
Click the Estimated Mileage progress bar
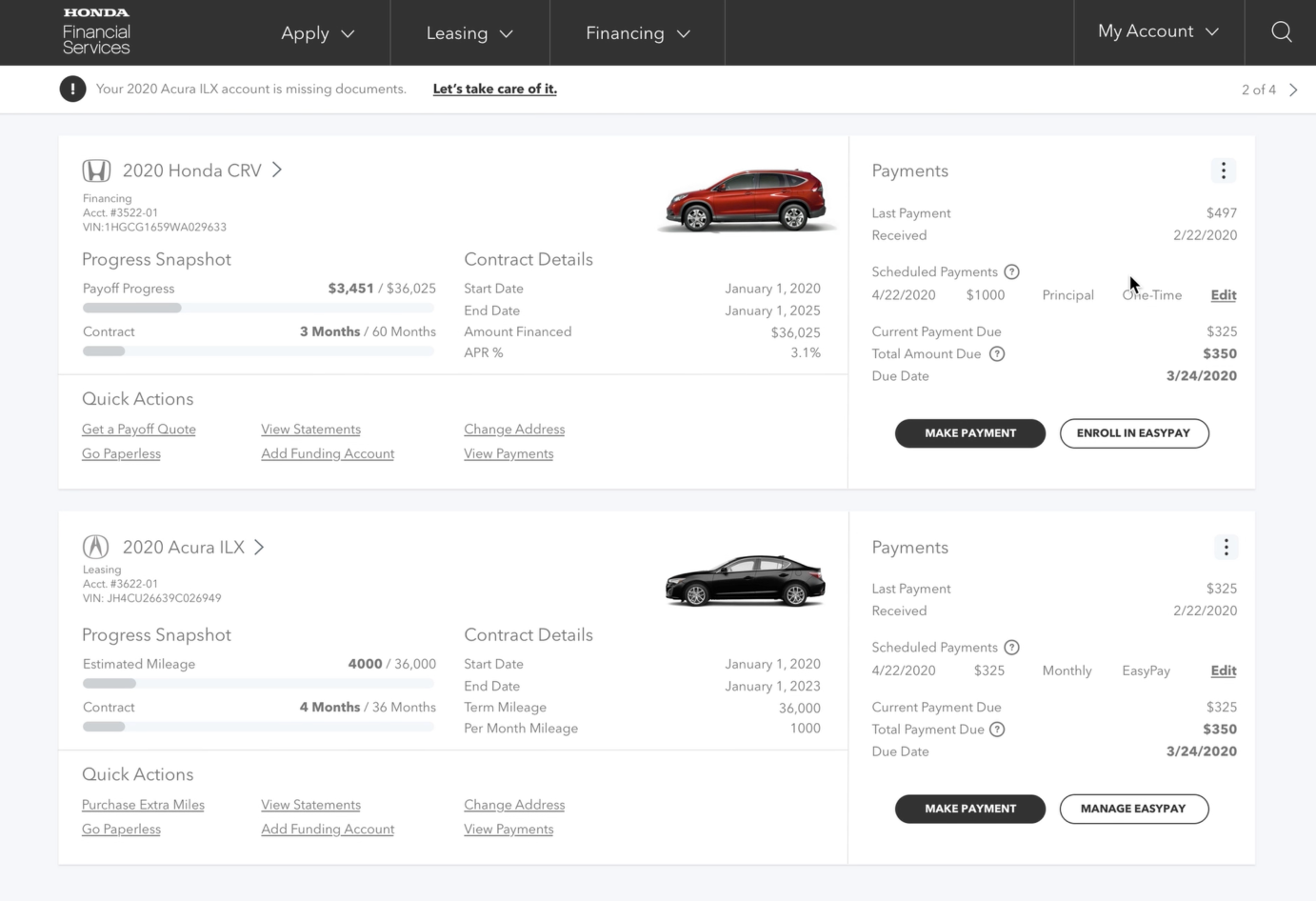259,683
